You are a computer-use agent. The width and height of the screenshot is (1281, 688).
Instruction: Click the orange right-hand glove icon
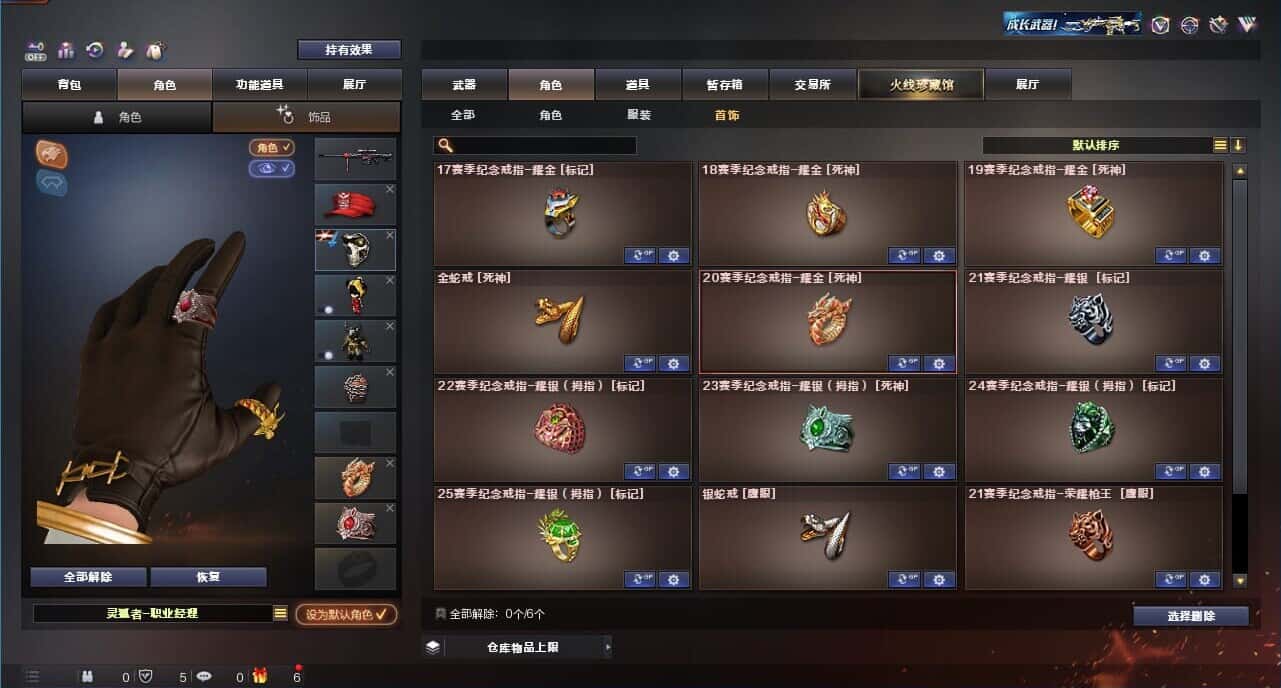click(x=52, y=153)
